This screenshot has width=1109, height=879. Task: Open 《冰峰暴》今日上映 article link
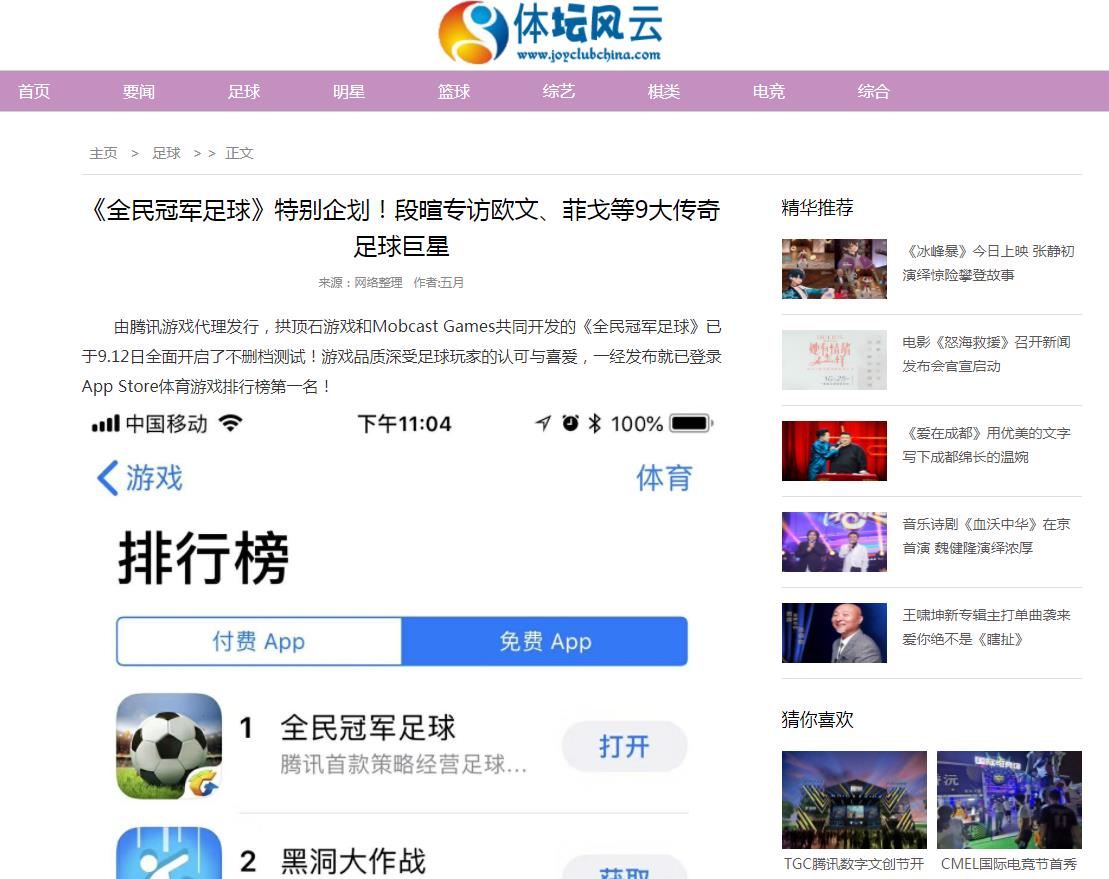pyautogui.click(x=988, y=263)
